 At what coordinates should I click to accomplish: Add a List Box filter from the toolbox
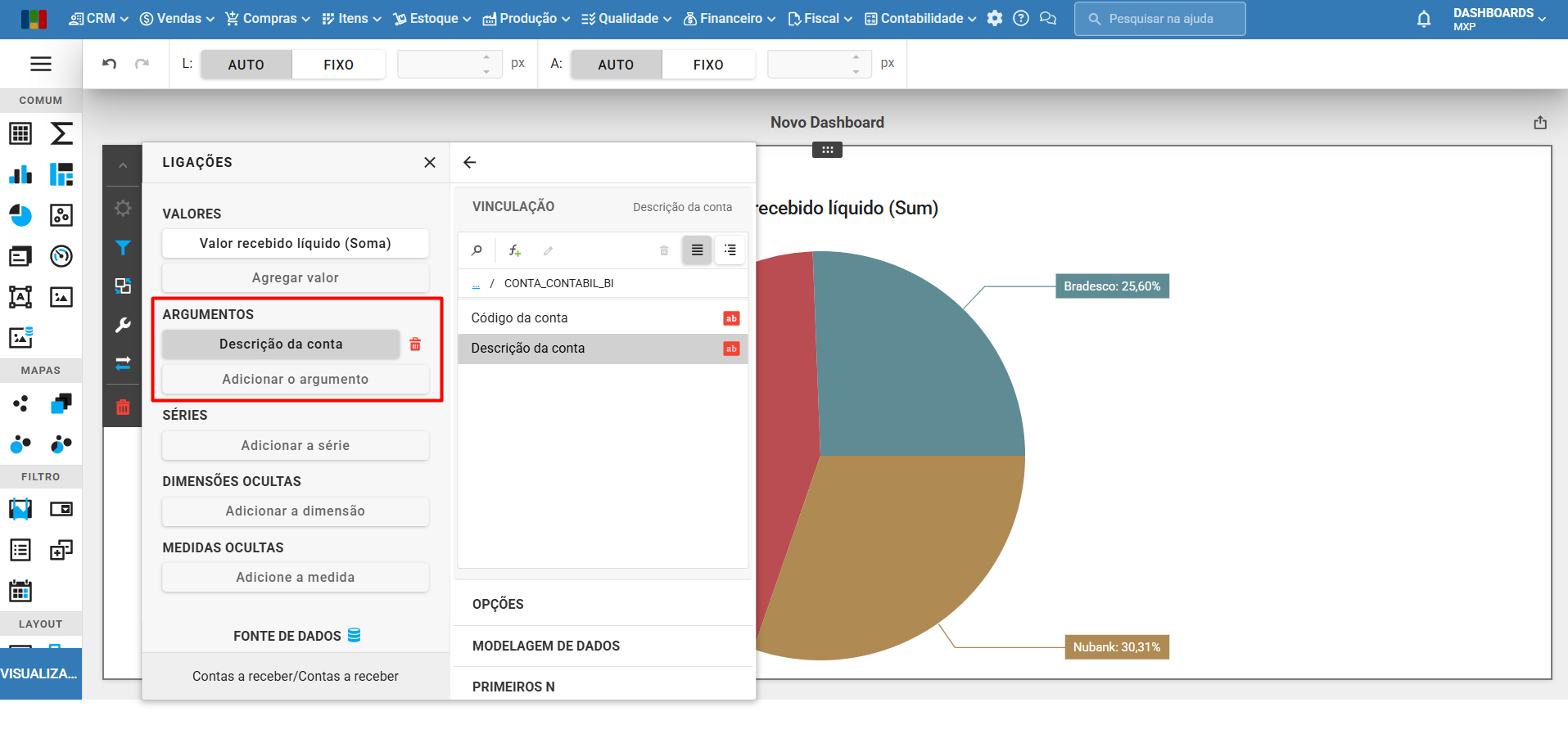(20, 550)
